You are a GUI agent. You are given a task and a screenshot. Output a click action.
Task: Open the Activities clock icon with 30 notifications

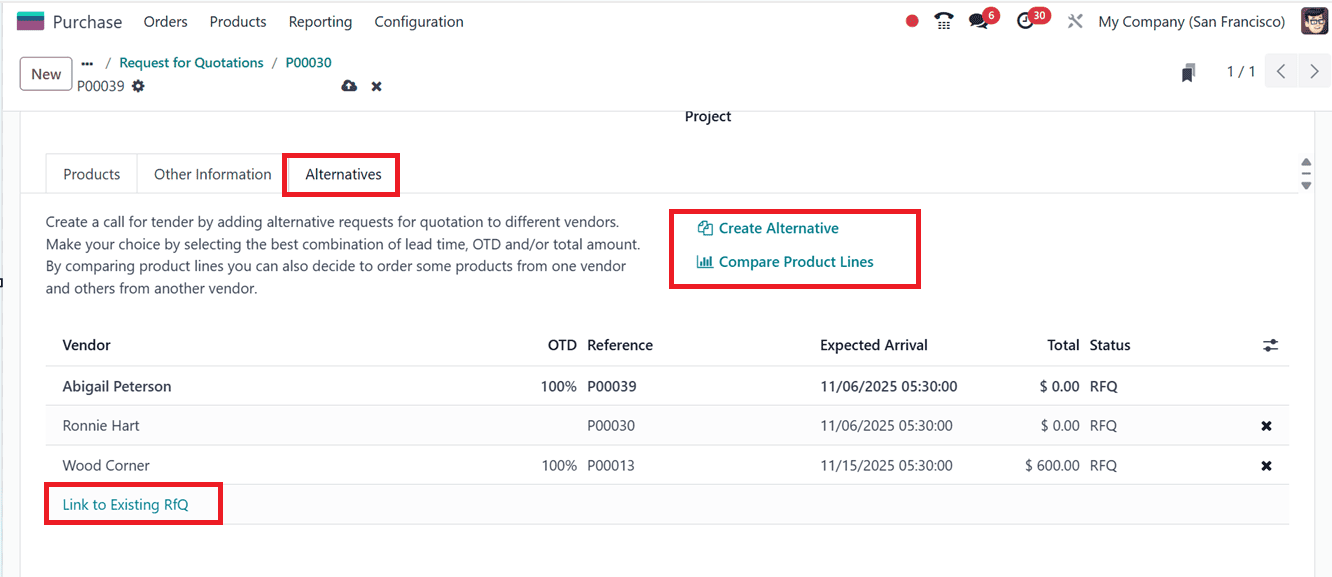1026,20
